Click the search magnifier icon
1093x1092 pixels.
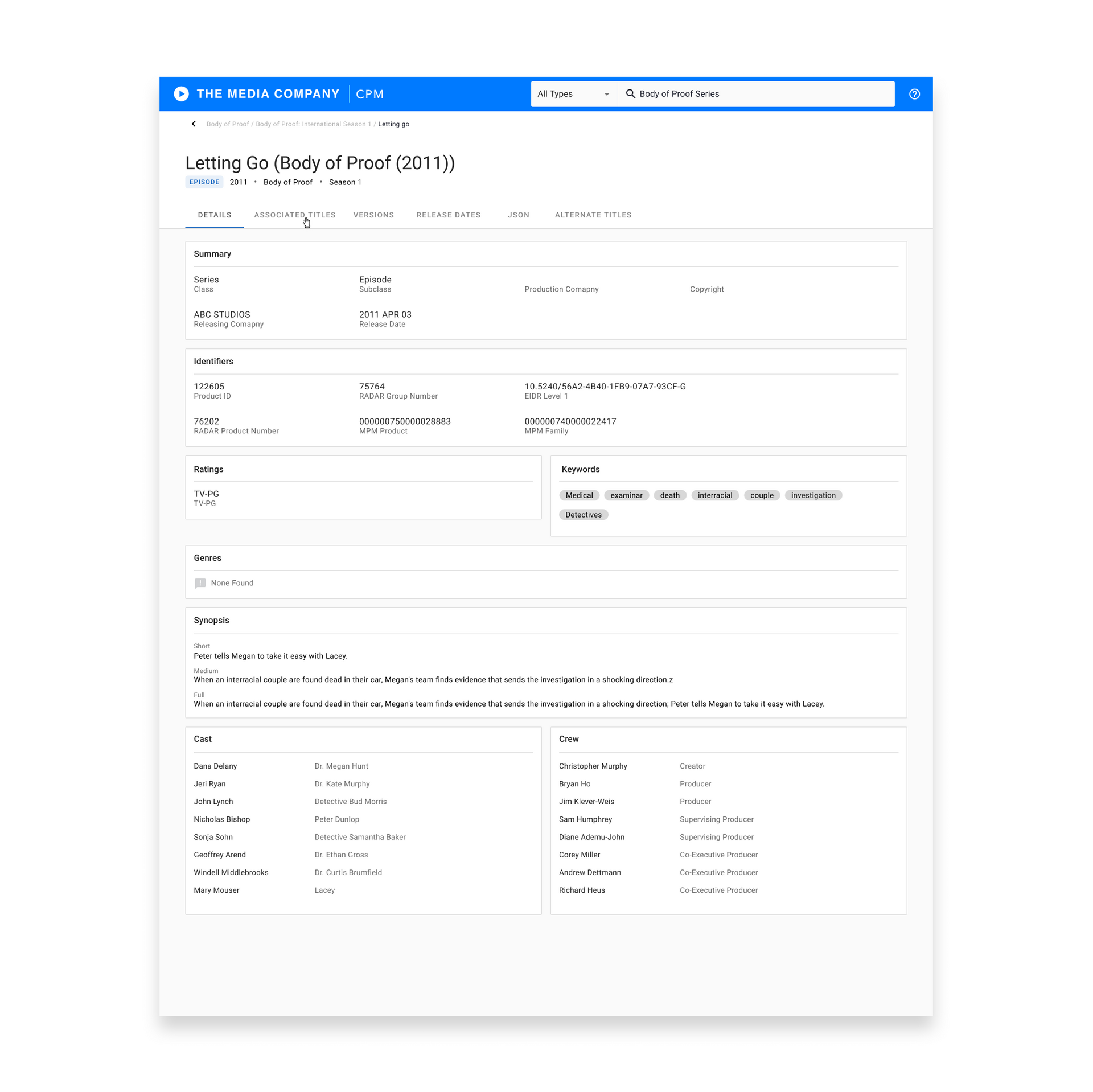pos(630,94)
